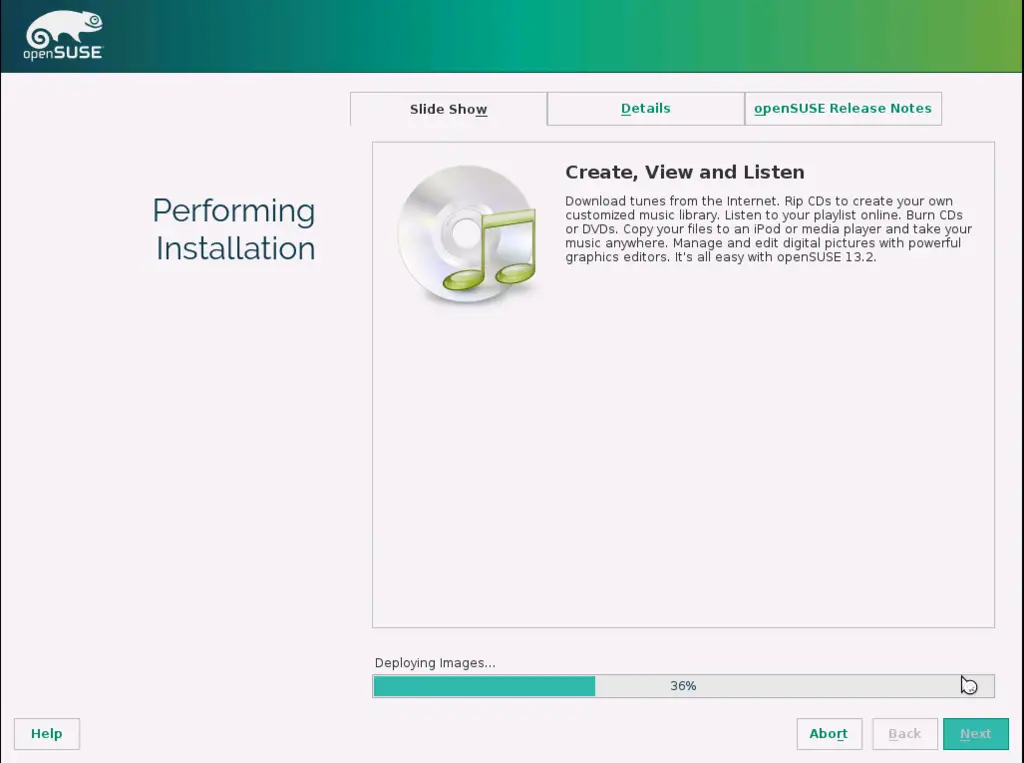Open the Details tab
The height and width of the screenshot is (763, 1024).
point(645,108)
